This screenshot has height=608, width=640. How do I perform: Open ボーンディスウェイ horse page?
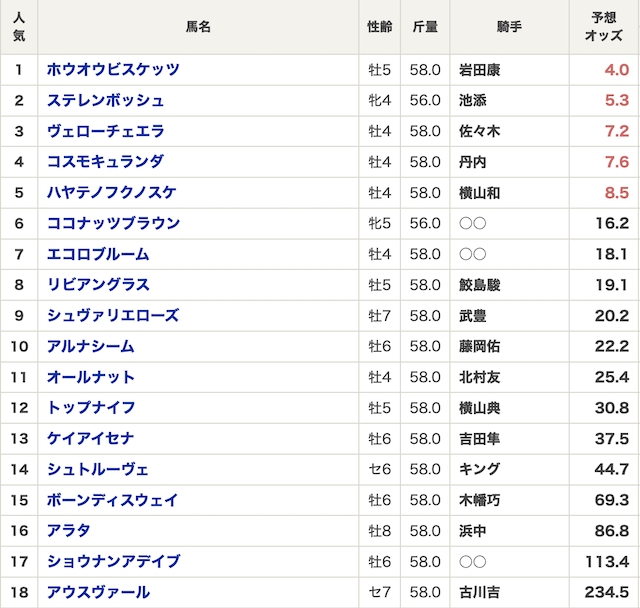coord(113,500)
